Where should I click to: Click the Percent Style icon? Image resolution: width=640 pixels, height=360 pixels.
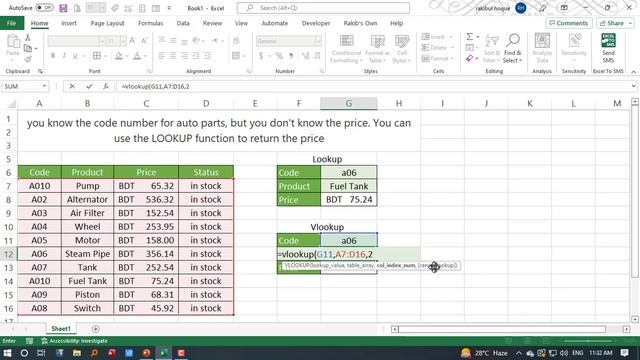(280, 56)
